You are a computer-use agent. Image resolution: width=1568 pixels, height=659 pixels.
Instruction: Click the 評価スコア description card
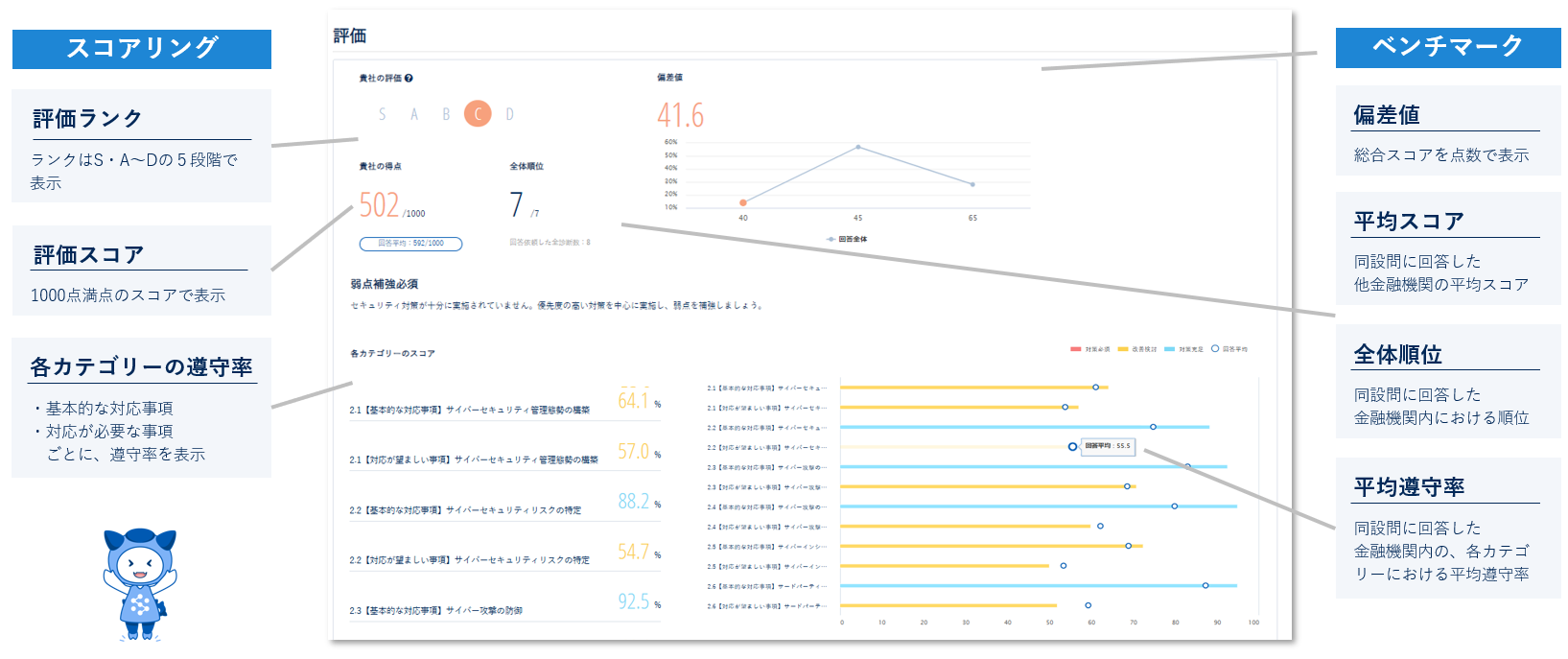(x=141, y=271)
